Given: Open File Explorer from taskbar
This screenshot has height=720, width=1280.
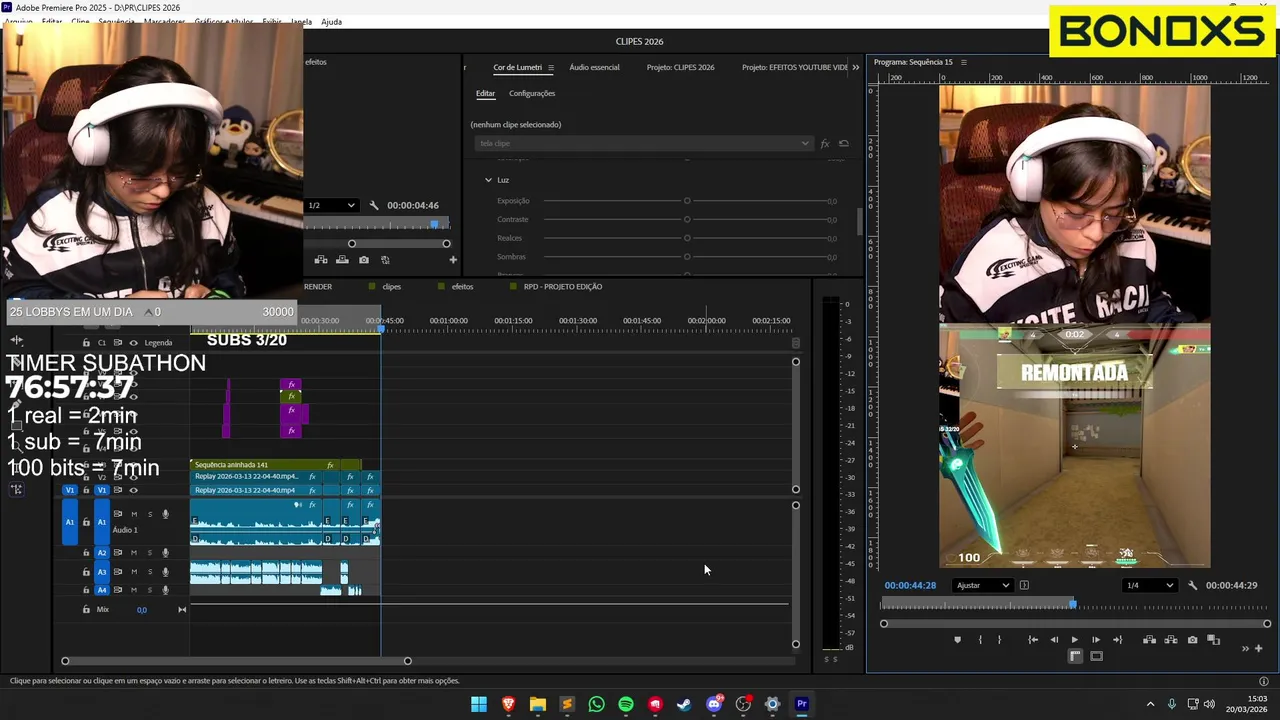Looking at the screenshot, I should pos(538,704).
